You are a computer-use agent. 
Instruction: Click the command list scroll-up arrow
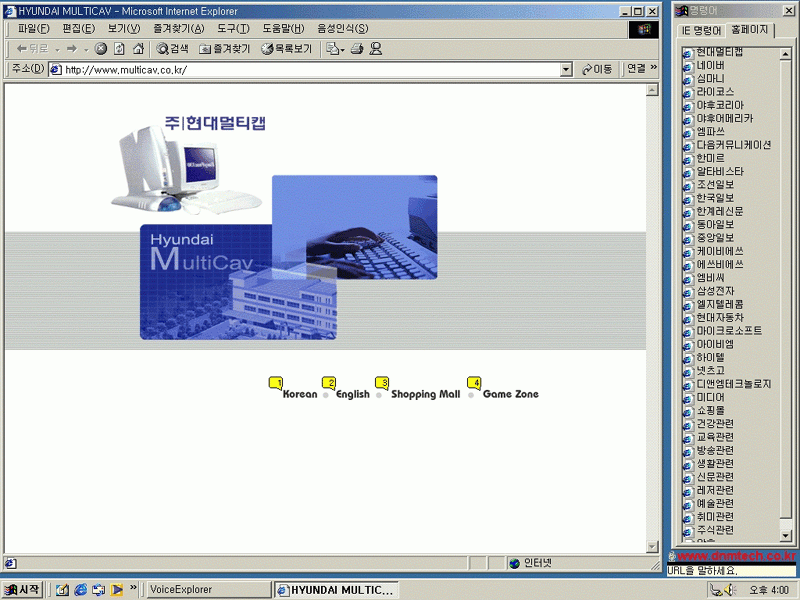[x=786, y=54]
